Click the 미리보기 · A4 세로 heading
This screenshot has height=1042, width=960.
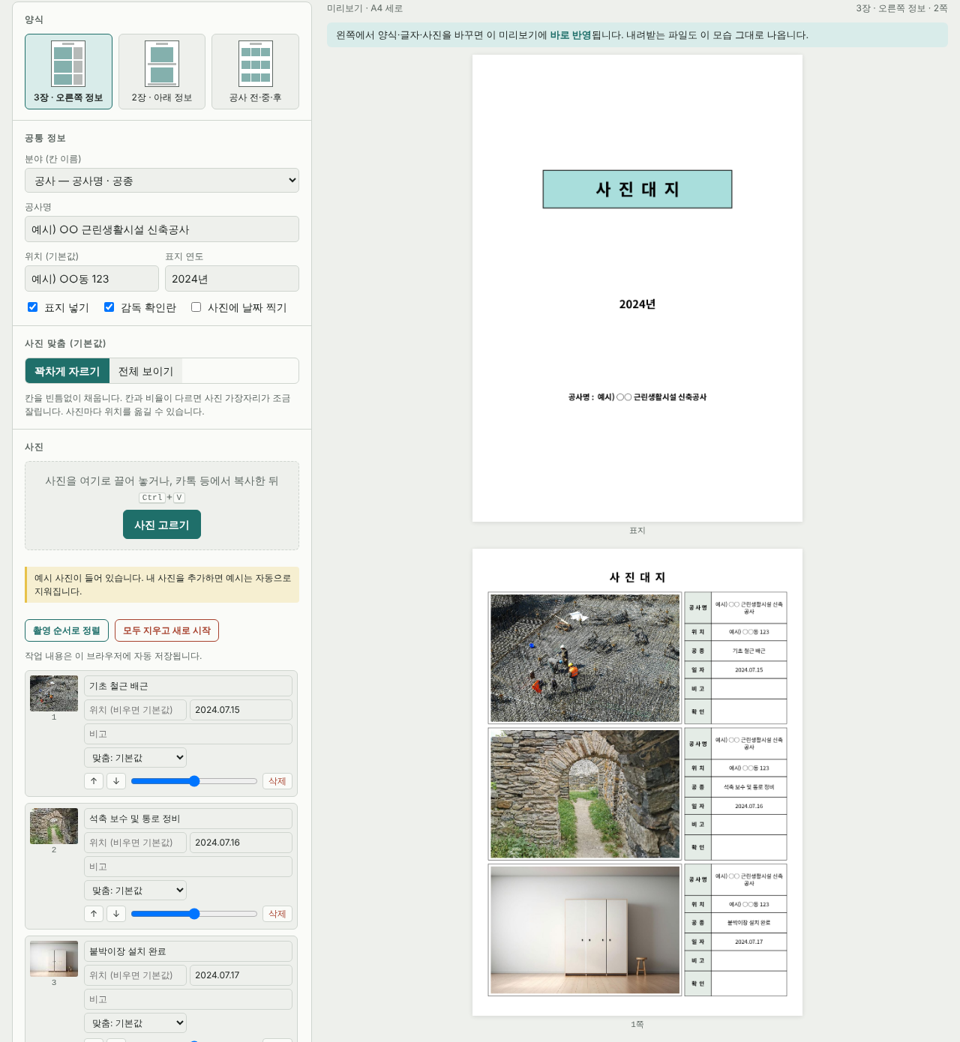(365, 8)
